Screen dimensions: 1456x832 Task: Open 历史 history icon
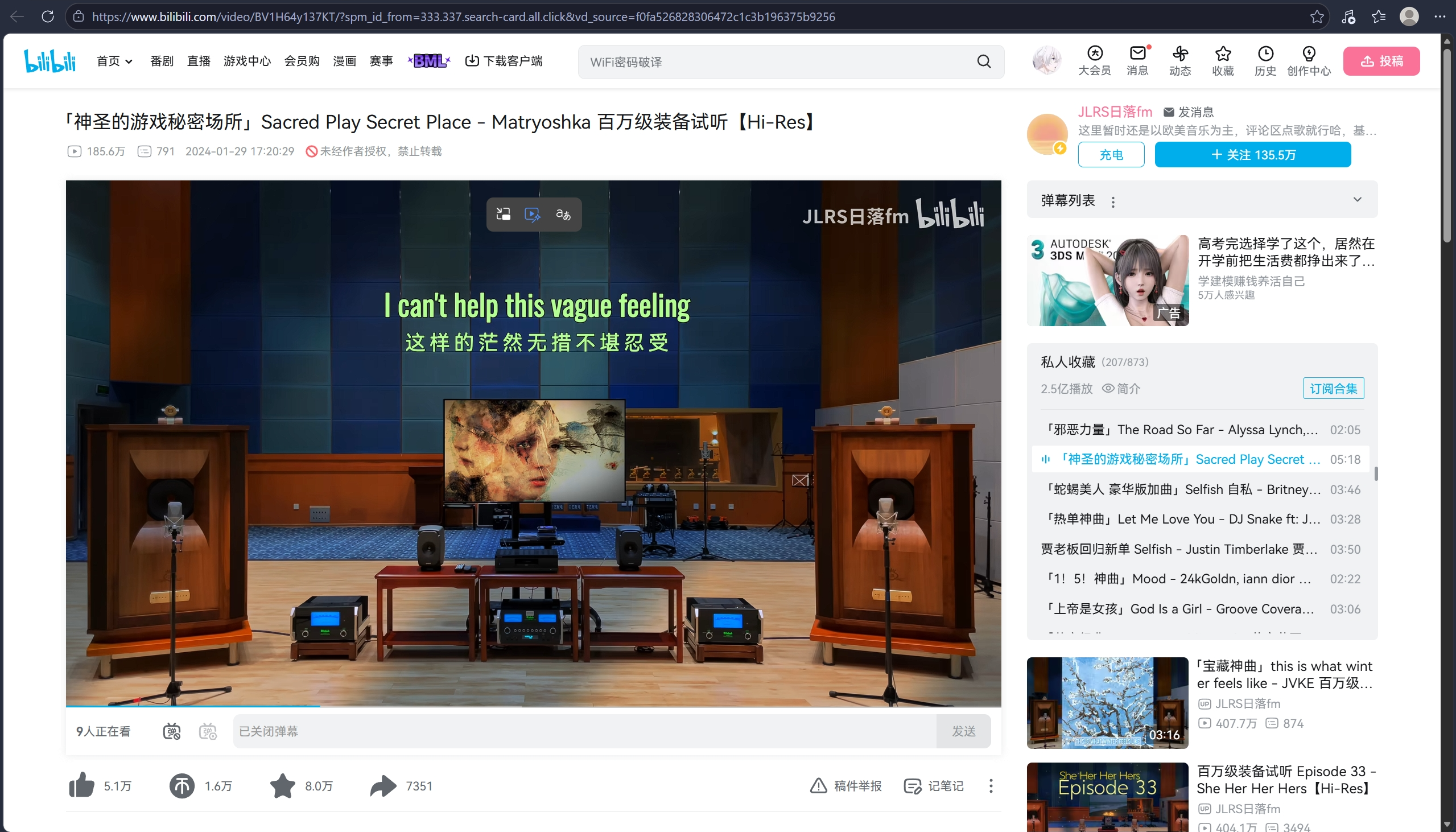click(1265, 60)
